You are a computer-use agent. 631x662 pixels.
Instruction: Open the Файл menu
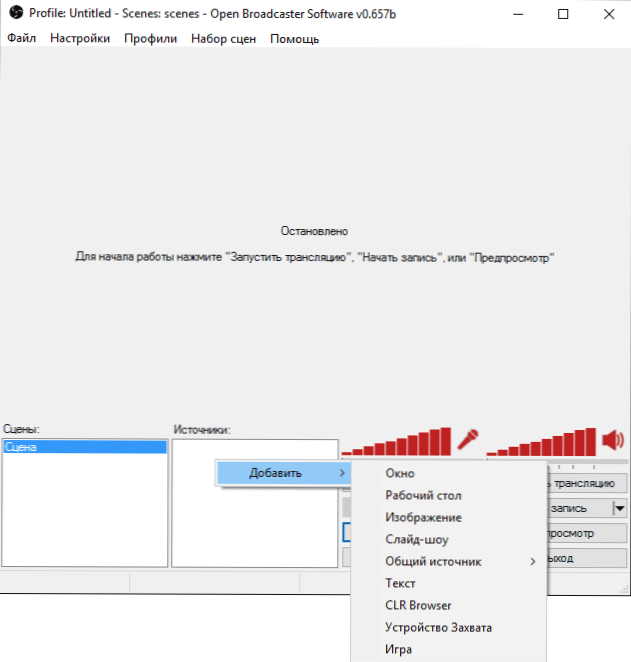click(23, 39)
